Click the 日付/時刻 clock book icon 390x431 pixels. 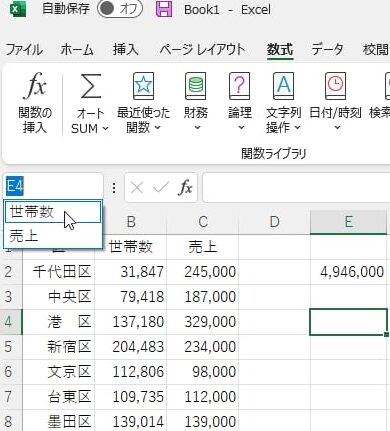pos(335,86)
